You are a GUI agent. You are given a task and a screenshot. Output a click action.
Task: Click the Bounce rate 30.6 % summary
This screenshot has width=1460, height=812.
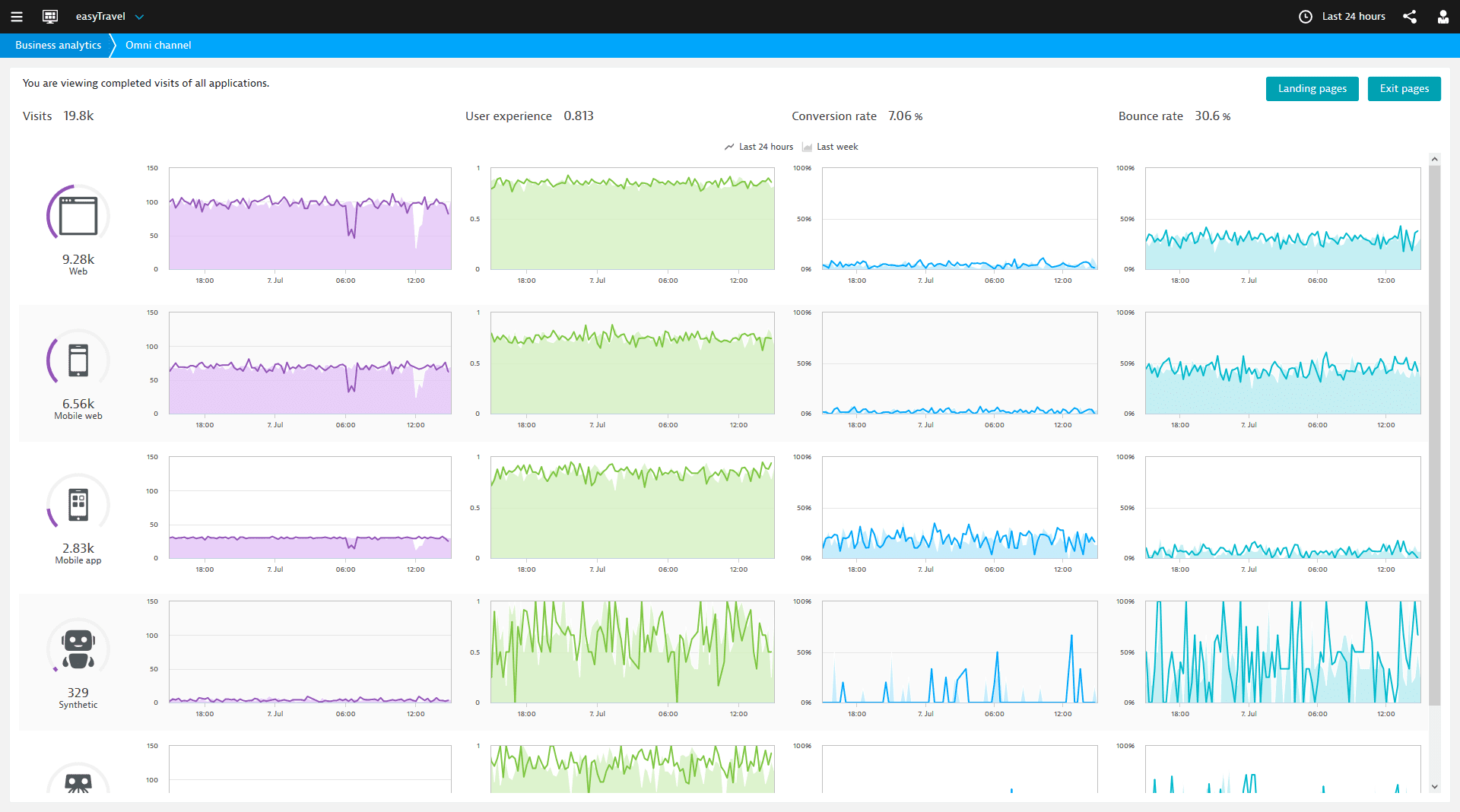tap(1174, 116)
